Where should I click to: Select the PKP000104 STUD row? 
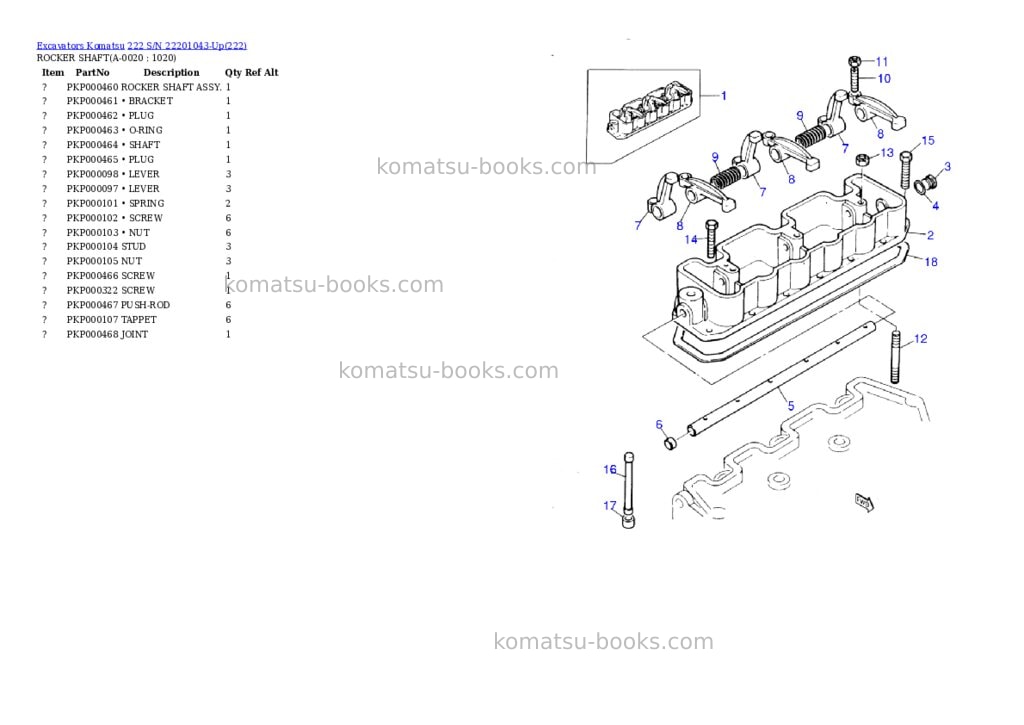tap(136, 247)
